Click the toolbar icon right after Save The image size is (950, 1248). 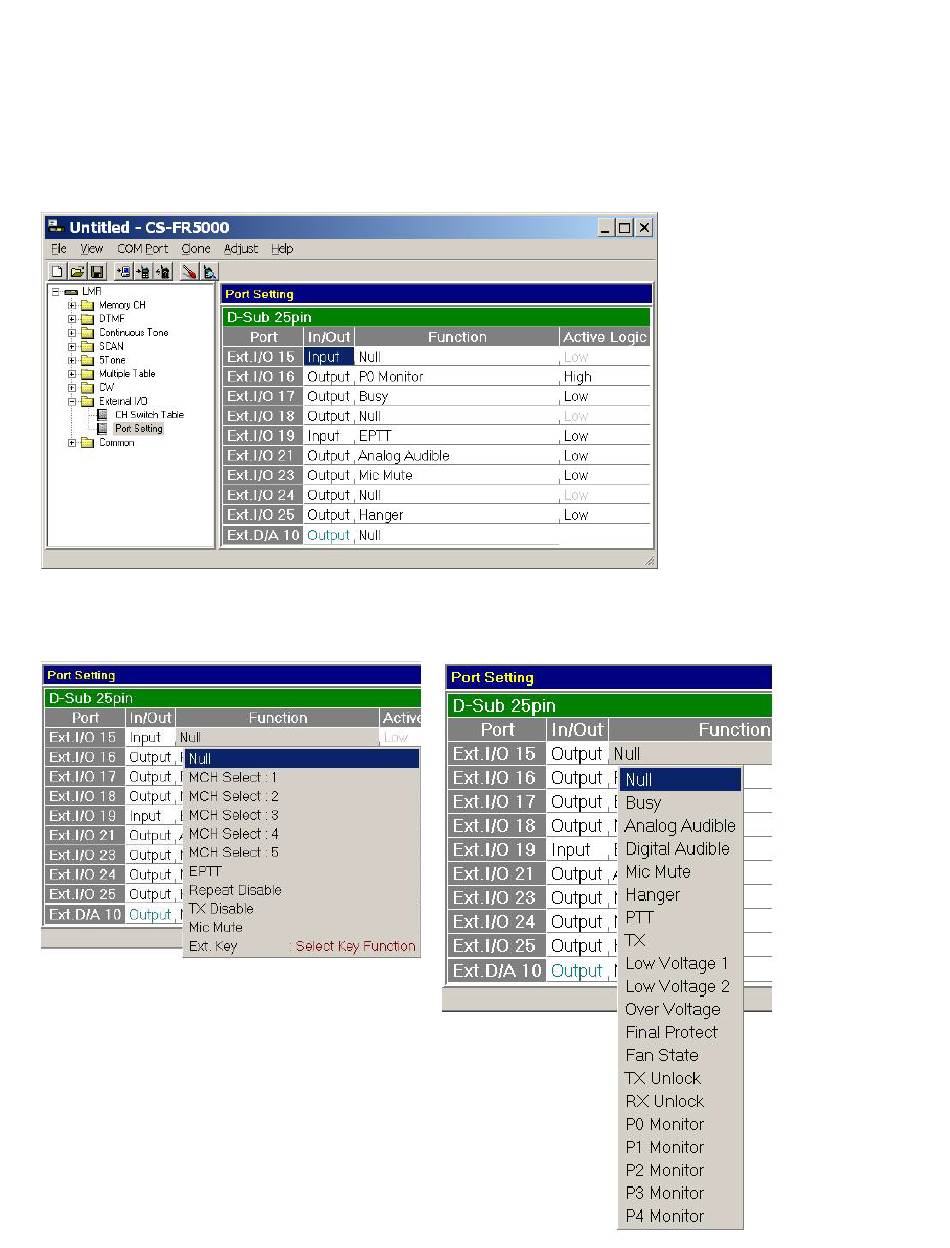[x=123, y=271]
